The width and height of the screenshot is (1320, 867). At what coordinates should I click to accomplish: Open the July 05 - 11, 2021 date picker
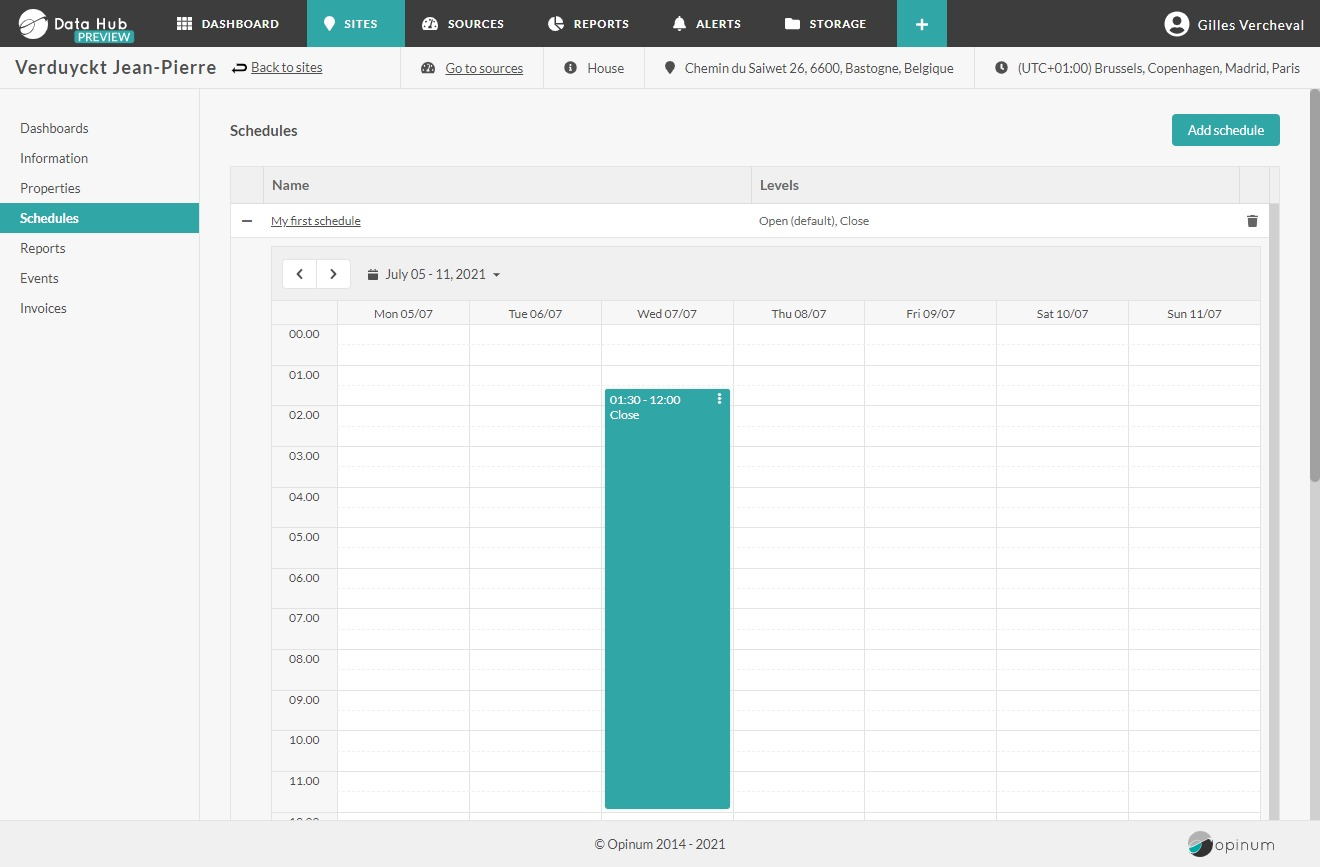[x=433, y=274]
